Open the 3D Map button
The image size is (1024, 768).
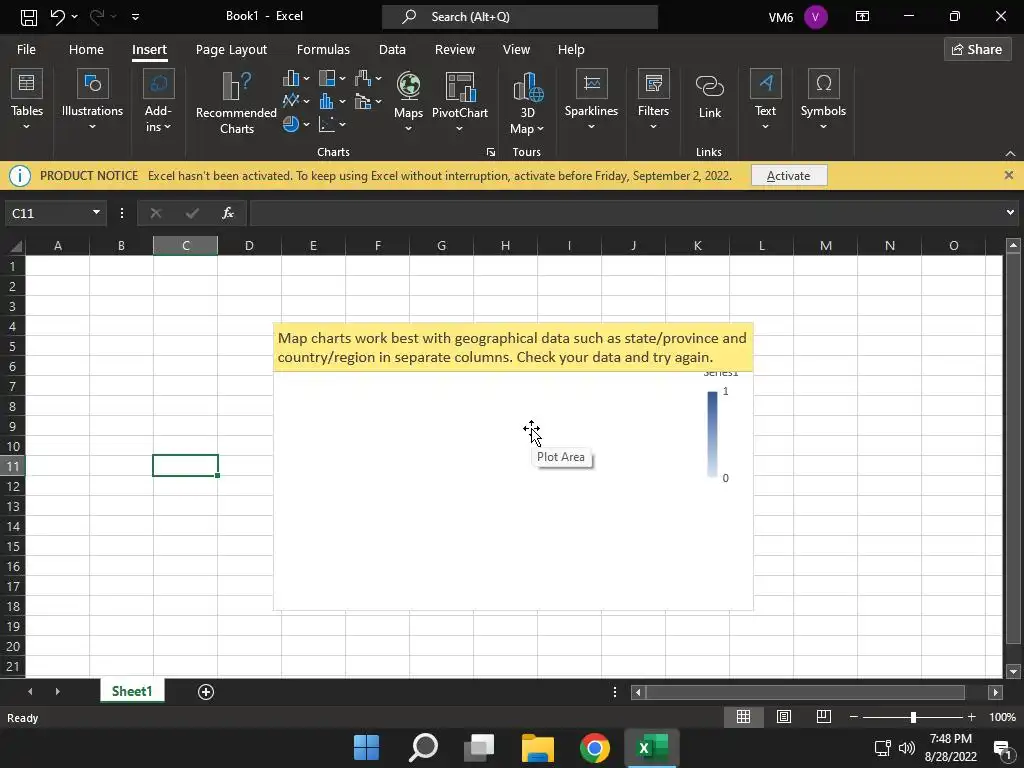pos(527,103)
